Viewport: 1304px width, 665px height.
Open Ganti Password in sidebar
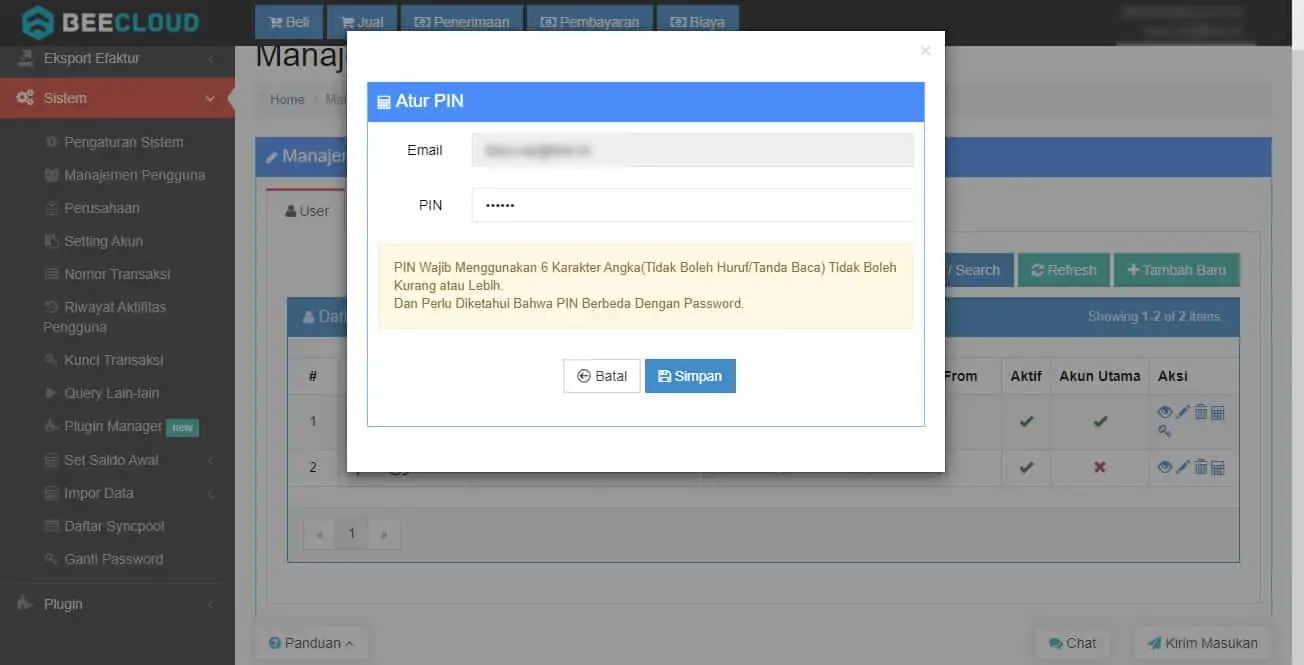(113, 559)
